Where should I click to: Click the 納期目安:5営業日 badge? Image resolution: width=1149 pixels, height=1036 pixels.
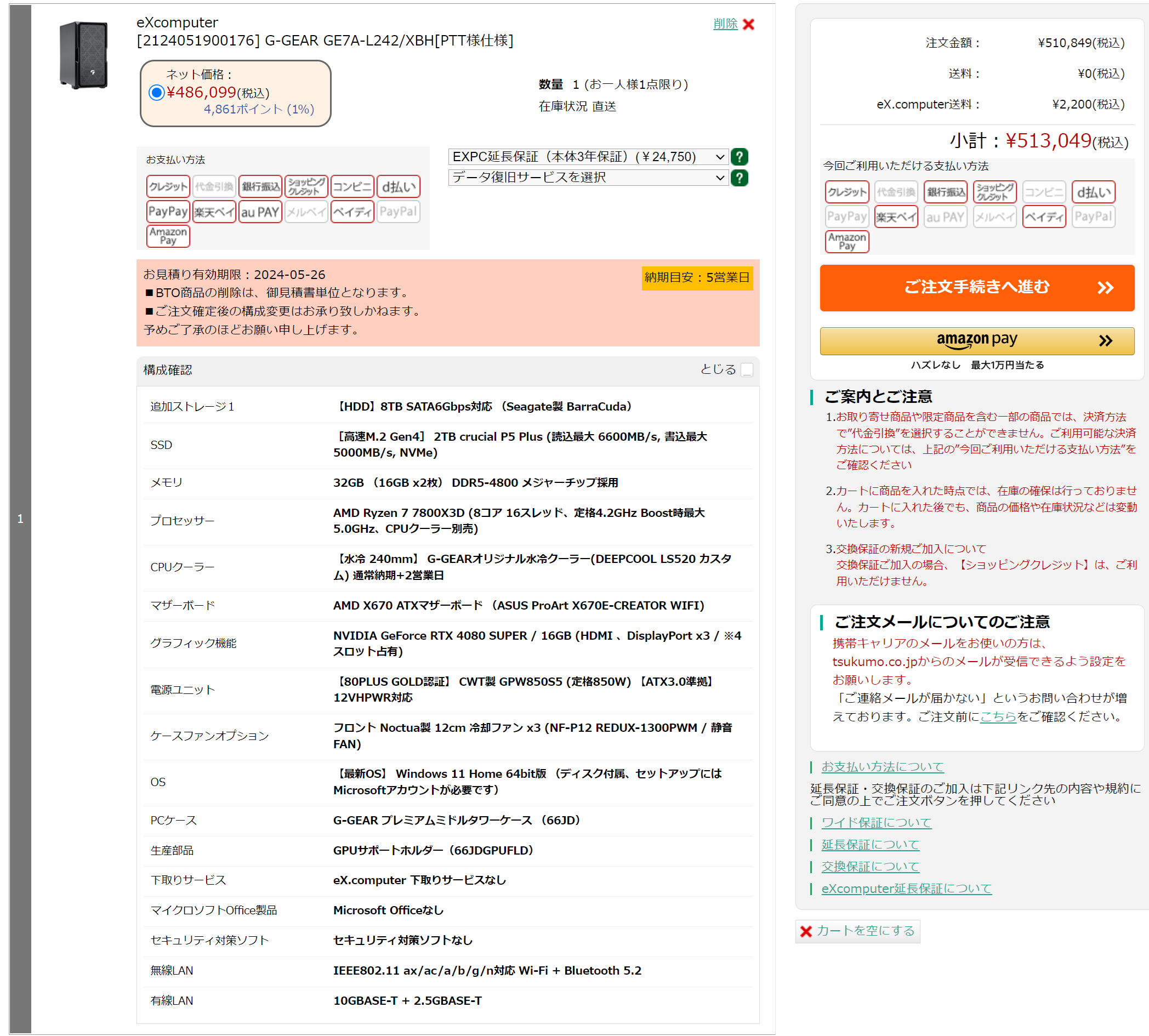coord(697,278)
